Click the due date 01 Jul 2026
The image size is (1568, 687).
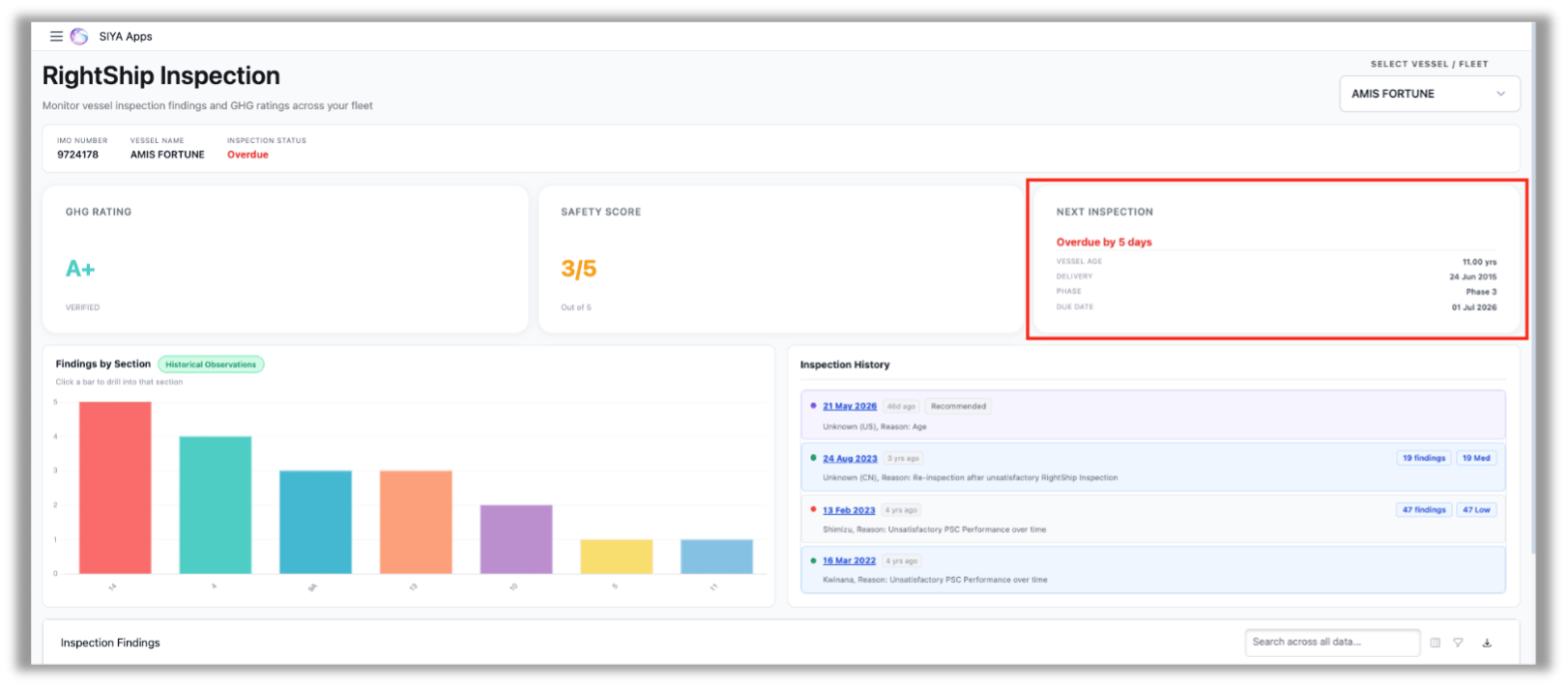pyautogui.click(x=1473, y=307)
